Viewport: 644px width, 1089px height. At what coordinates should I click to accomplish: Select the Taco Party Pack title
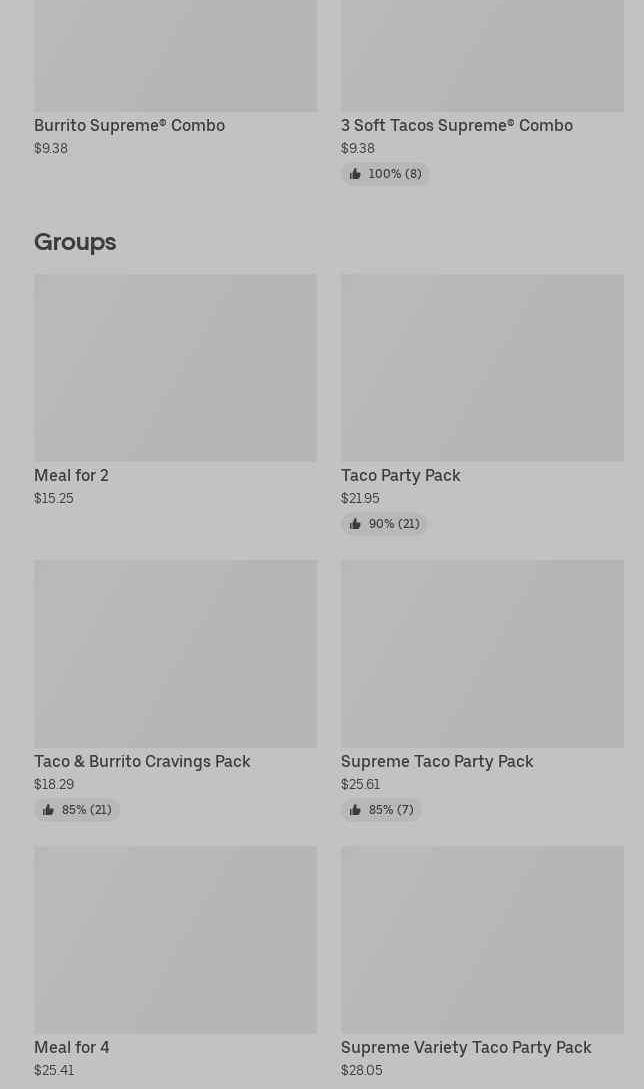400,475
